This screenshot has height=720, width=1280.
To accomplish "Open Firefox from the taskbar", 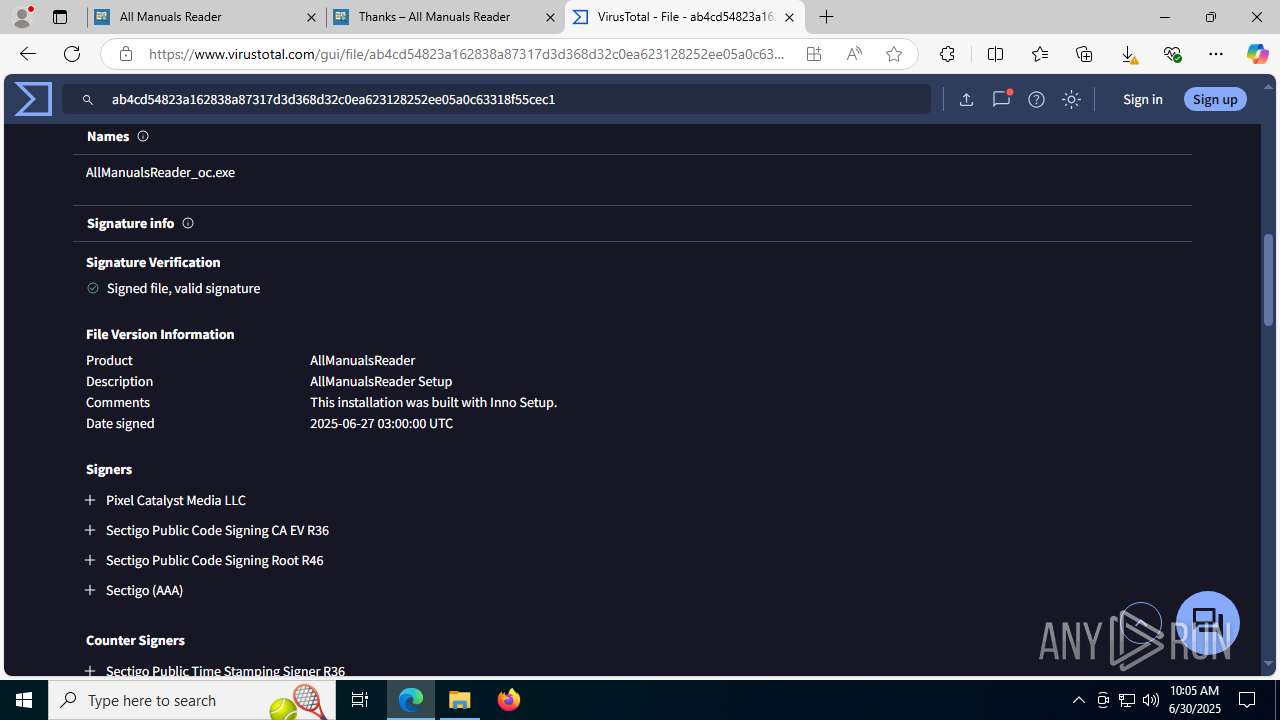I will pos(508,700).
